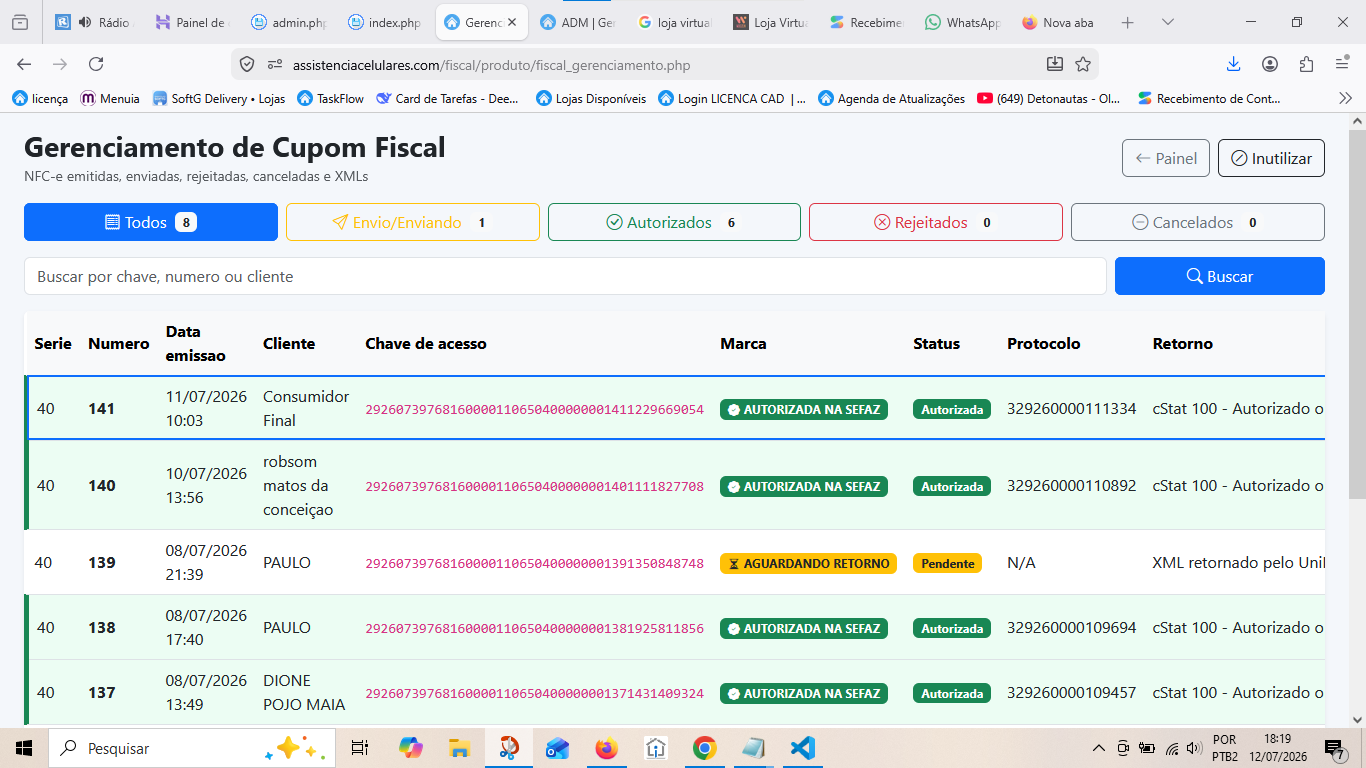This screenshot has width=1366, height=768.
Task: Click the client name DIONE POJO MAIA
Action: [x=304, y=693]
